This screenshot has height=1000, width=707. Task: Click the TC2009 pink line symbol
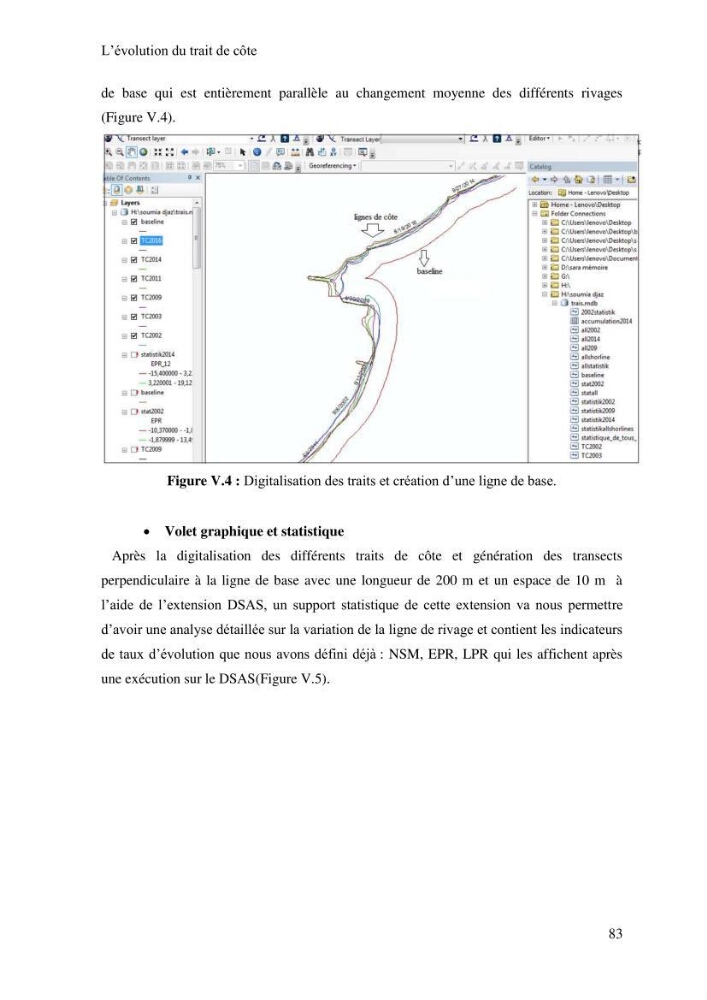pyautogui.click(x=143, y=307)
